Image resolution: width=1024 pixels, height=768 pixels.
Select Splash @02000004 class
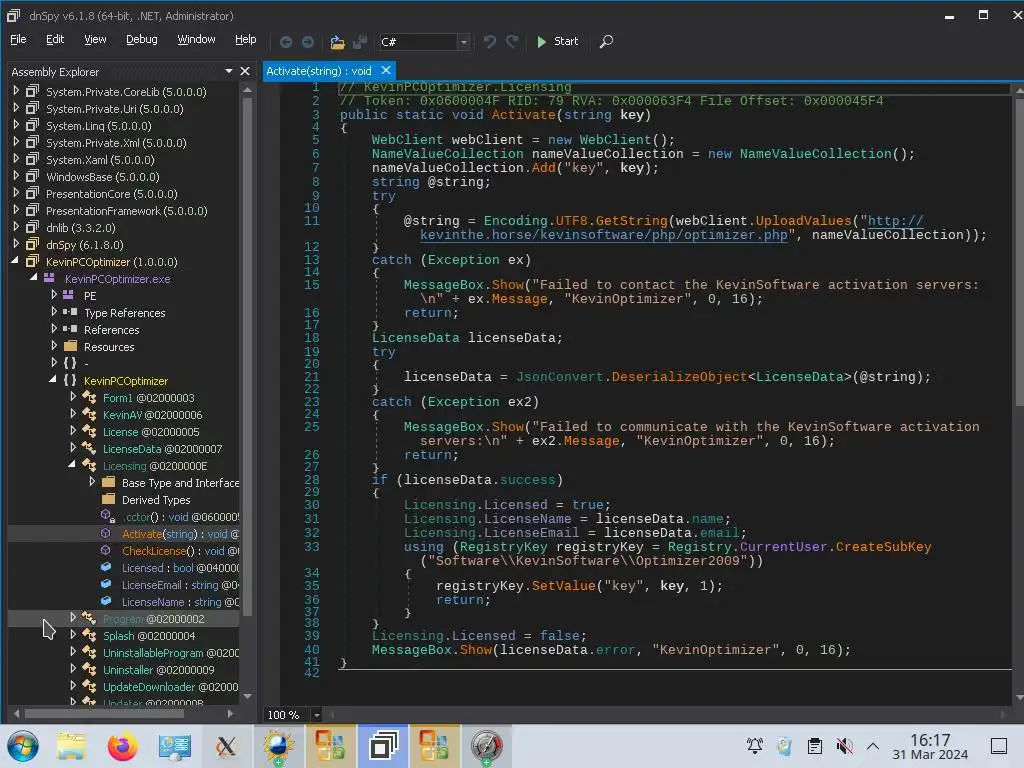149,635
